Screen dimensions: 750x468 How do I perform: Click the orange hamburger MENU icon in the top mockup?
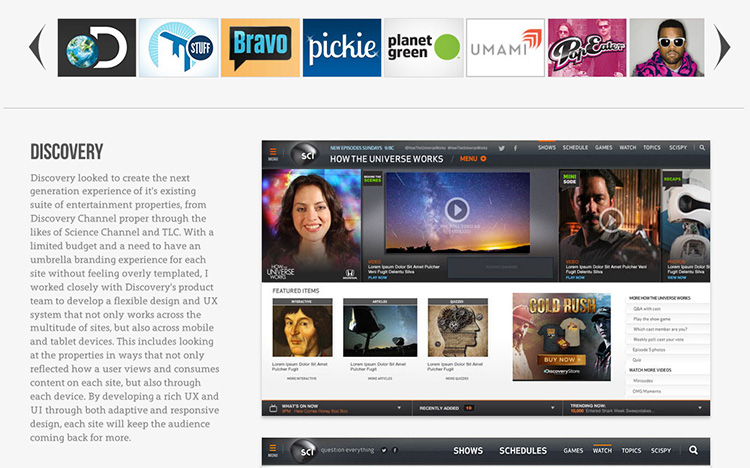(273, 154)
